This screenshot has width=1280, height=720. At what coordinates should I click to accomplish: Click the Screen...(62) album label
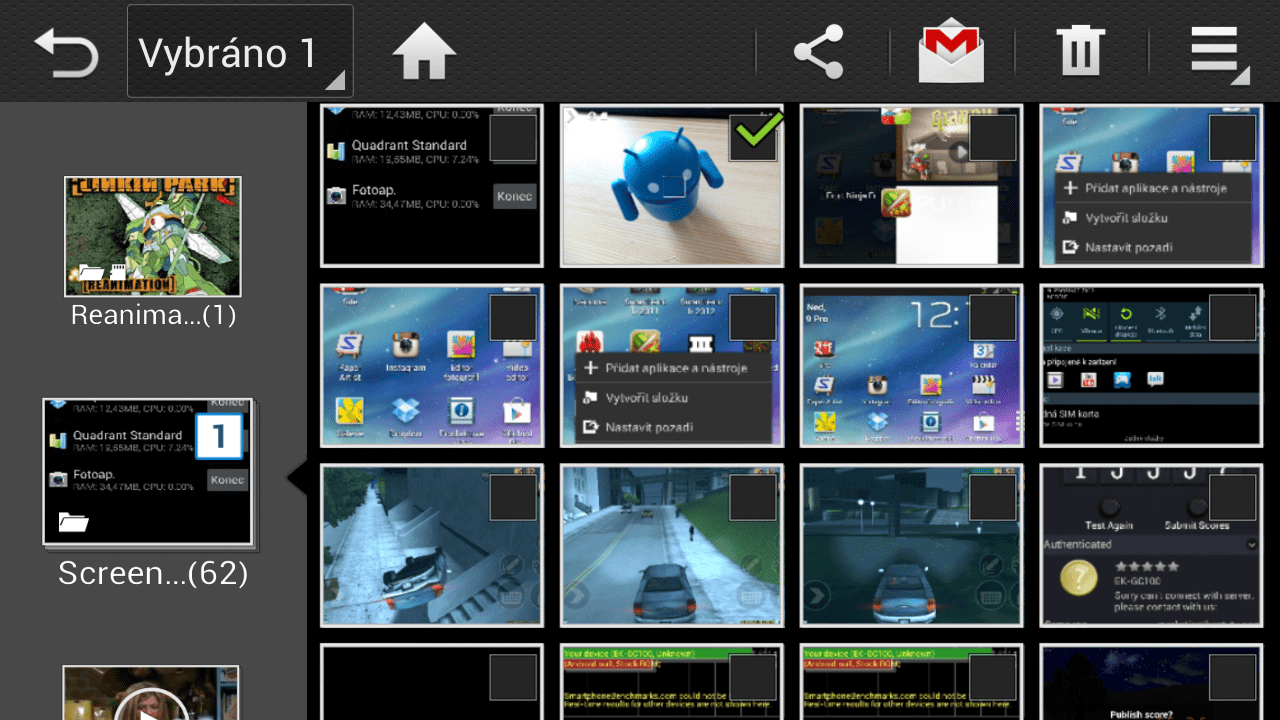[152, 573]
